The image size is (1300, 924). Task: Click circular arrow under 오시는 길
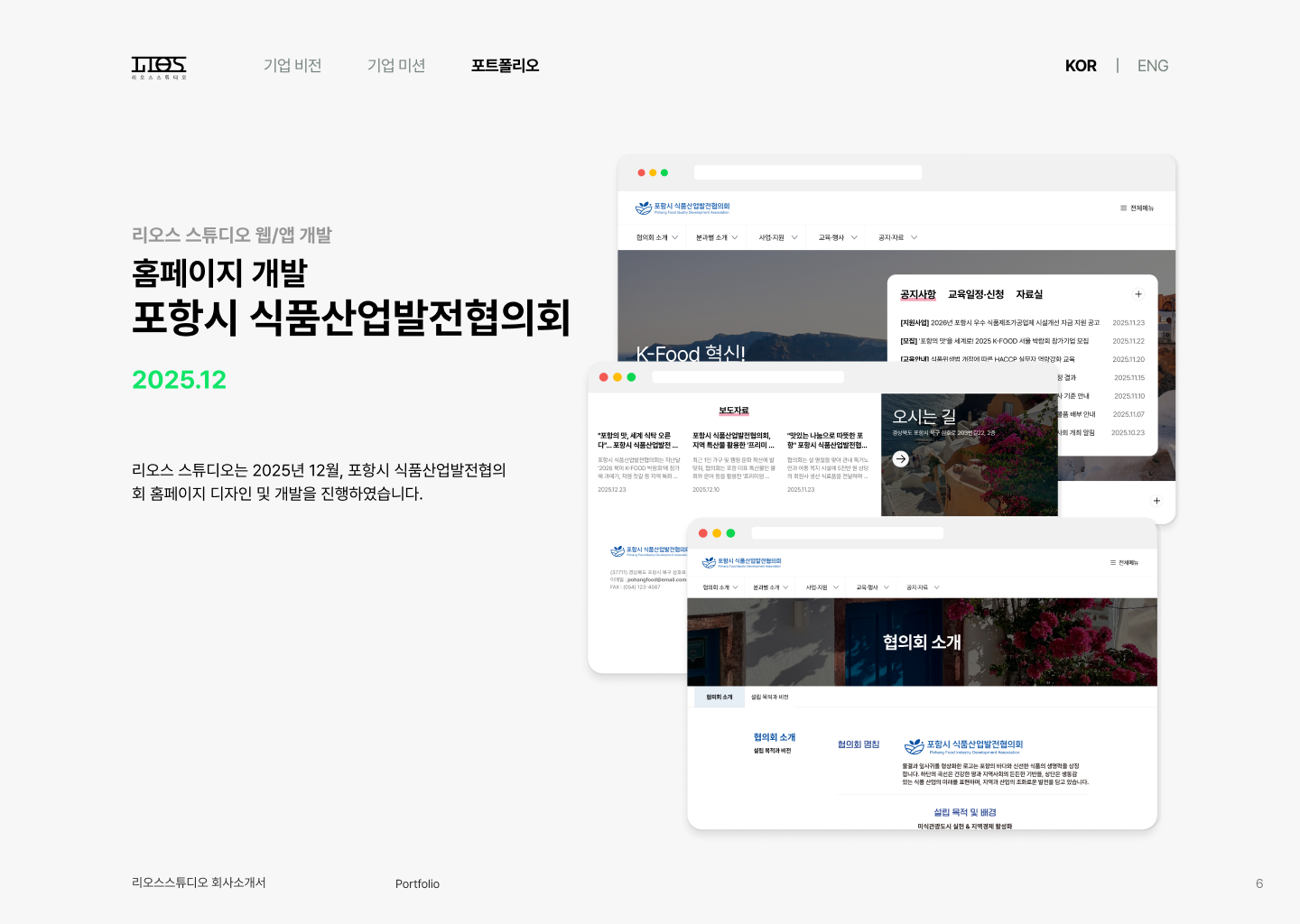[x=900, y=459]
